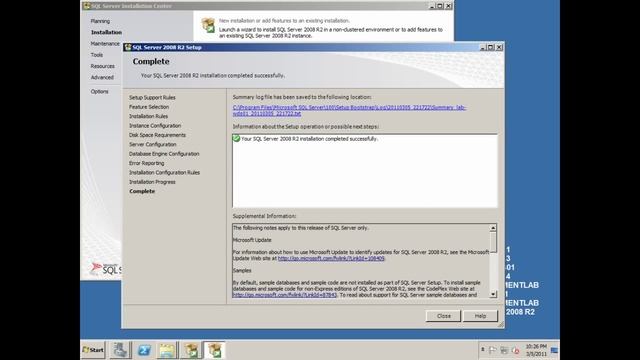The image size is (640, 360).
Task: Select Tools in Installation Center sidebar
Action: click(97, 55)
